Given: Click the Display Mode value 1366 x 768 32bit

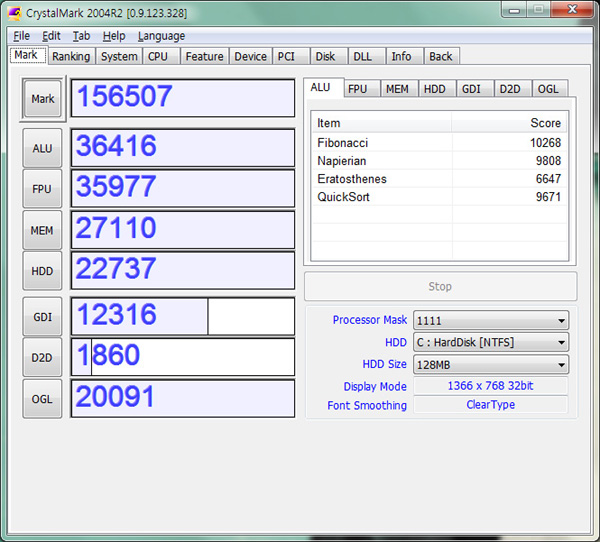Looking at the screenshot, I should (491, 385).
